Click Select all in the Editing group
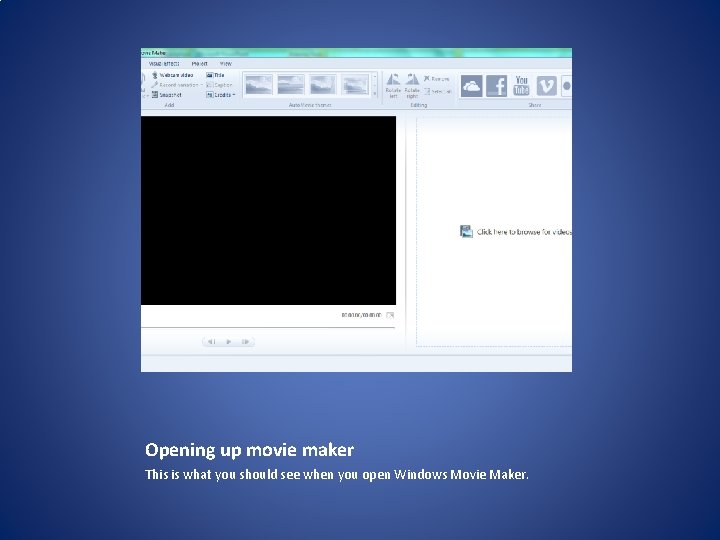Image resolution: width=720 pixels, height=540 pixels. pyautogui.click(x=438, y=91)
